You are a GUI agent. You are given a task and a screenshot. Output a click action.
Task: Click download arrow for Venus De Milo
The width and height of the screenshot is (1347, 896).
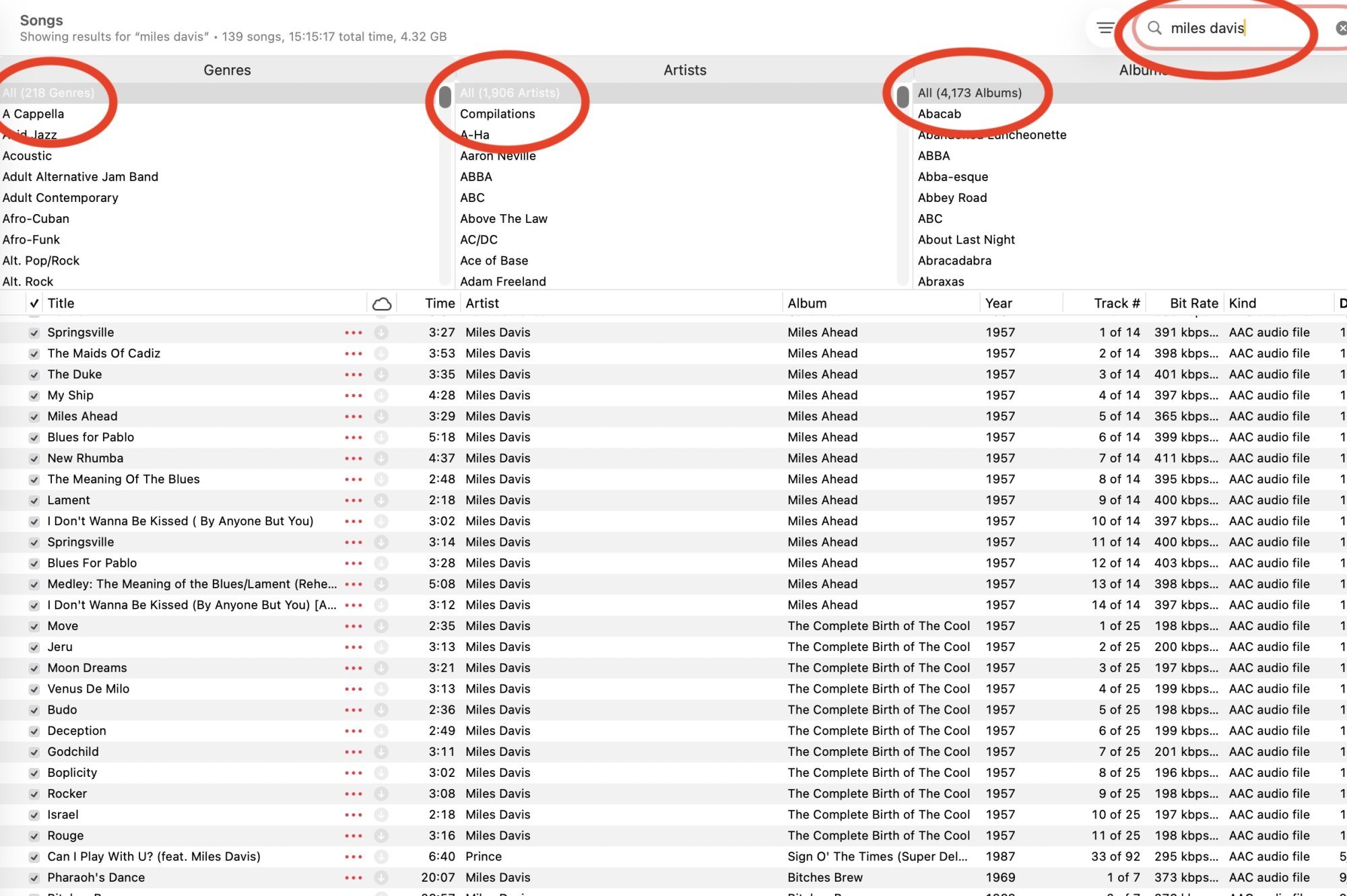tap(381, 689)
